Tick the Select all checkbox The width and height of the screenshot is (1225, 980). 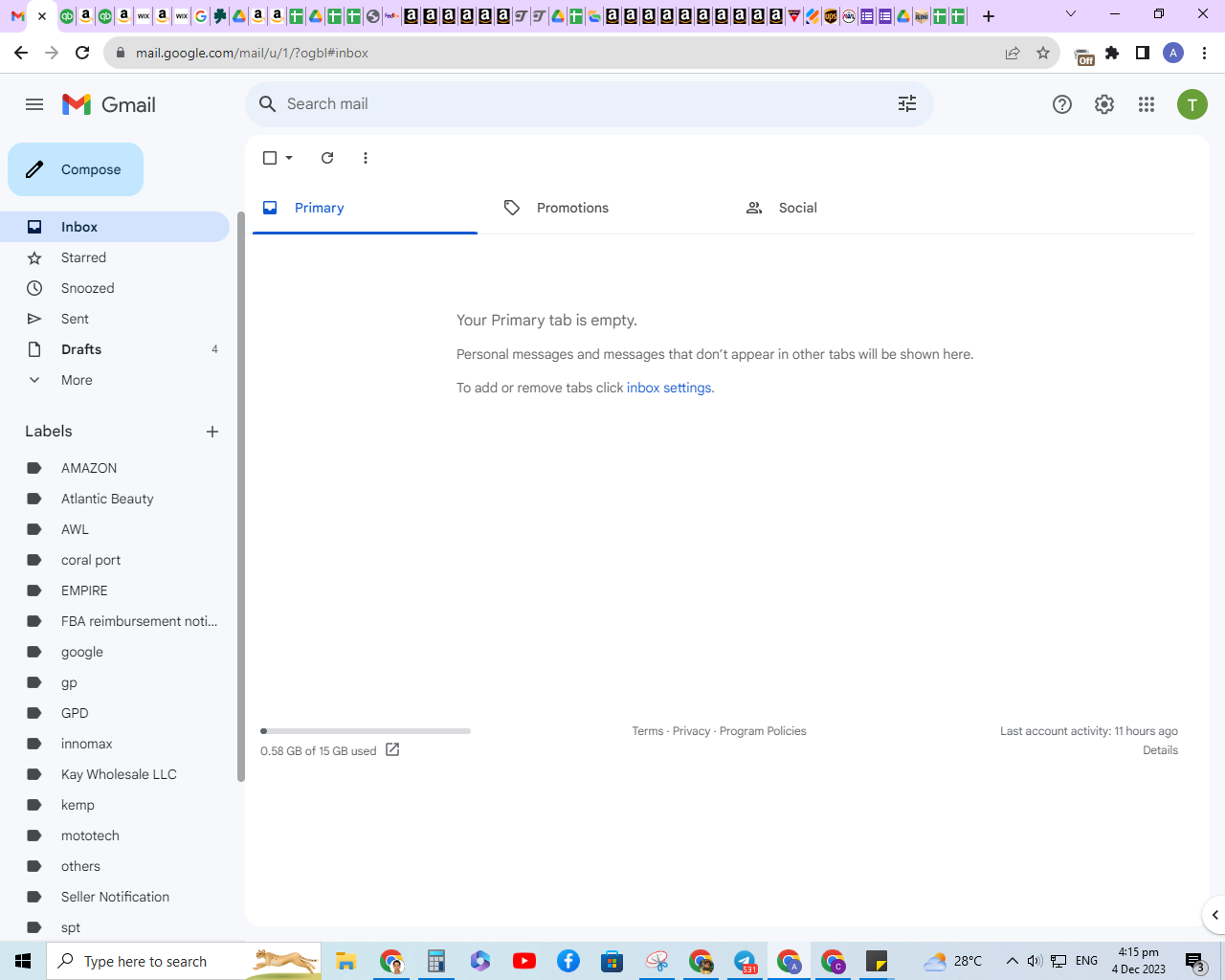click(270, 158)
